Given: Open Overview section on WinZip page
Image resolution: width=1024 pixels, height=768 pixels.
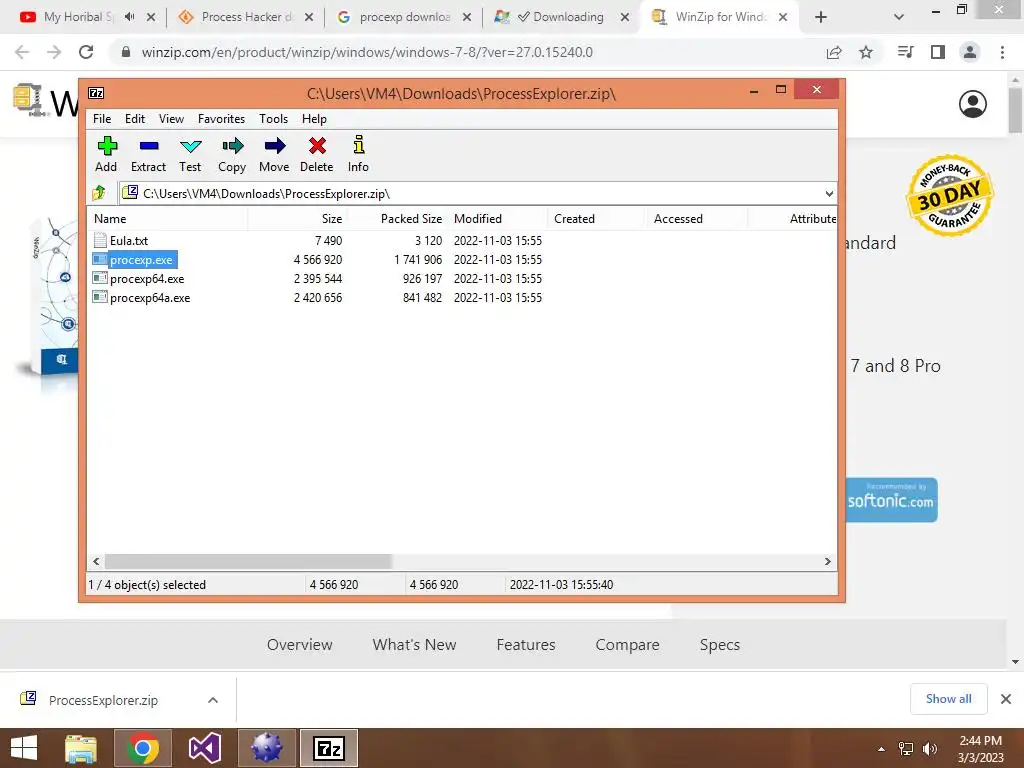Looking at the screenshot, I should [x=300, y=645].
